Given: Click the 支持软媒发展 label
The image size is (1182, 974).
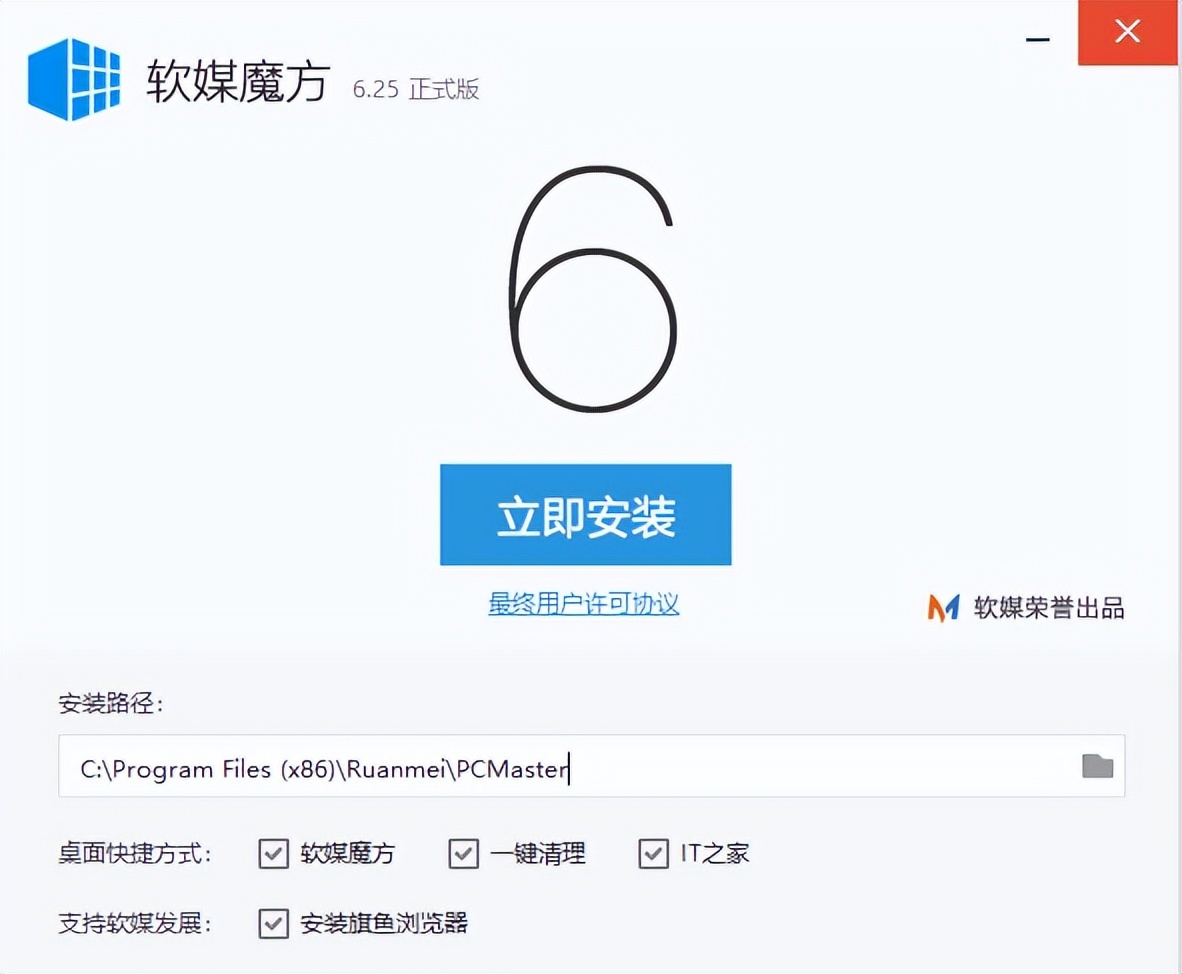Looking at the screenshot, I should tap(136, 923).
